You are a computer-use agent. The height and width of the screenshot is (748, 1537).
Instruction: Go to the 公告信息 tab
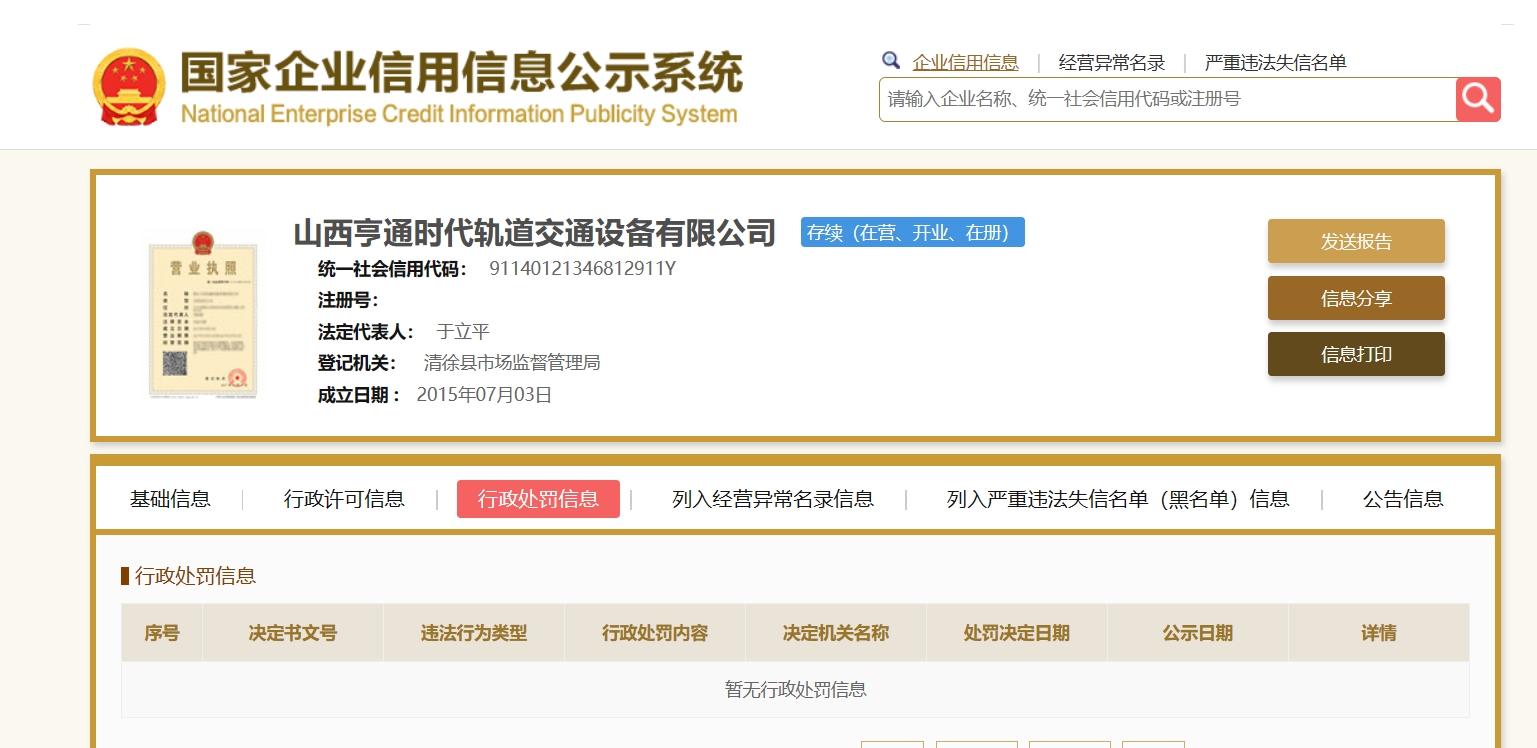coord(1402,499)
